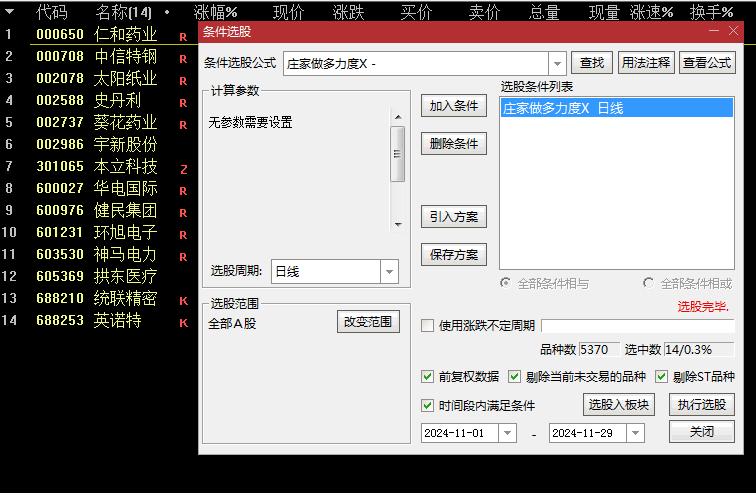Click 删除条件 to remove condition
The height and width of the screenshot is (493, 756).
tap(454, 144)
